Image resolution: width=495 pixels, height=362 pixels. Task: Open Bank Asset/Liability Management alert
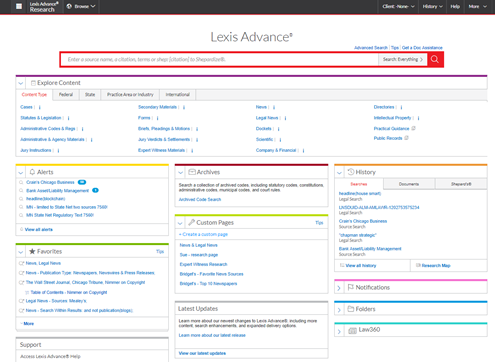57,191
